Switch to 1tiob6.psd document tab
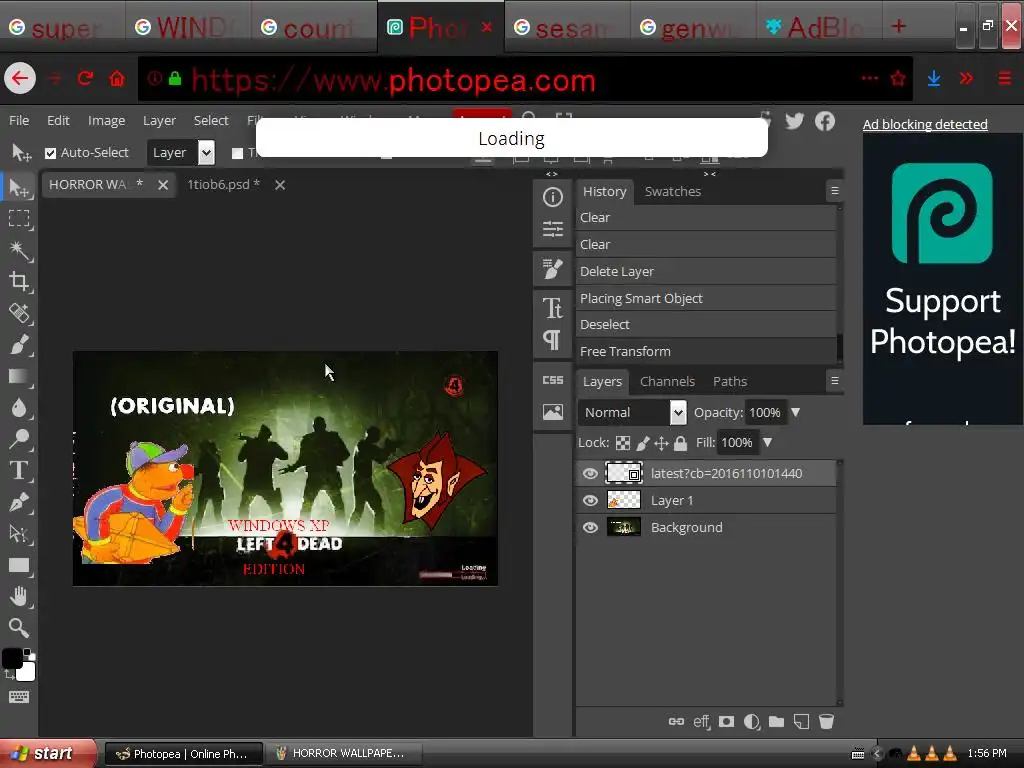 [223, 185]
